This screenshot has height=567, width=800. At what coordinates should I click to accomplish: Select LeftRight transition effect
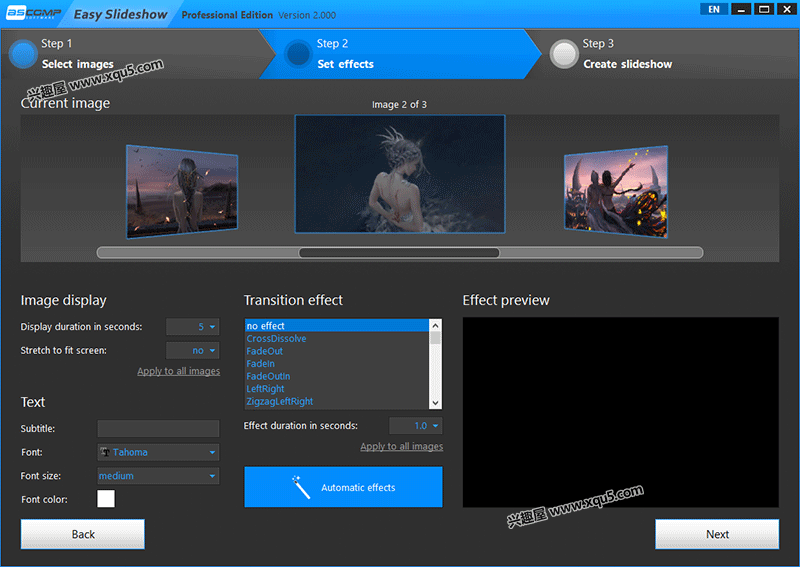tap(337, 389)
